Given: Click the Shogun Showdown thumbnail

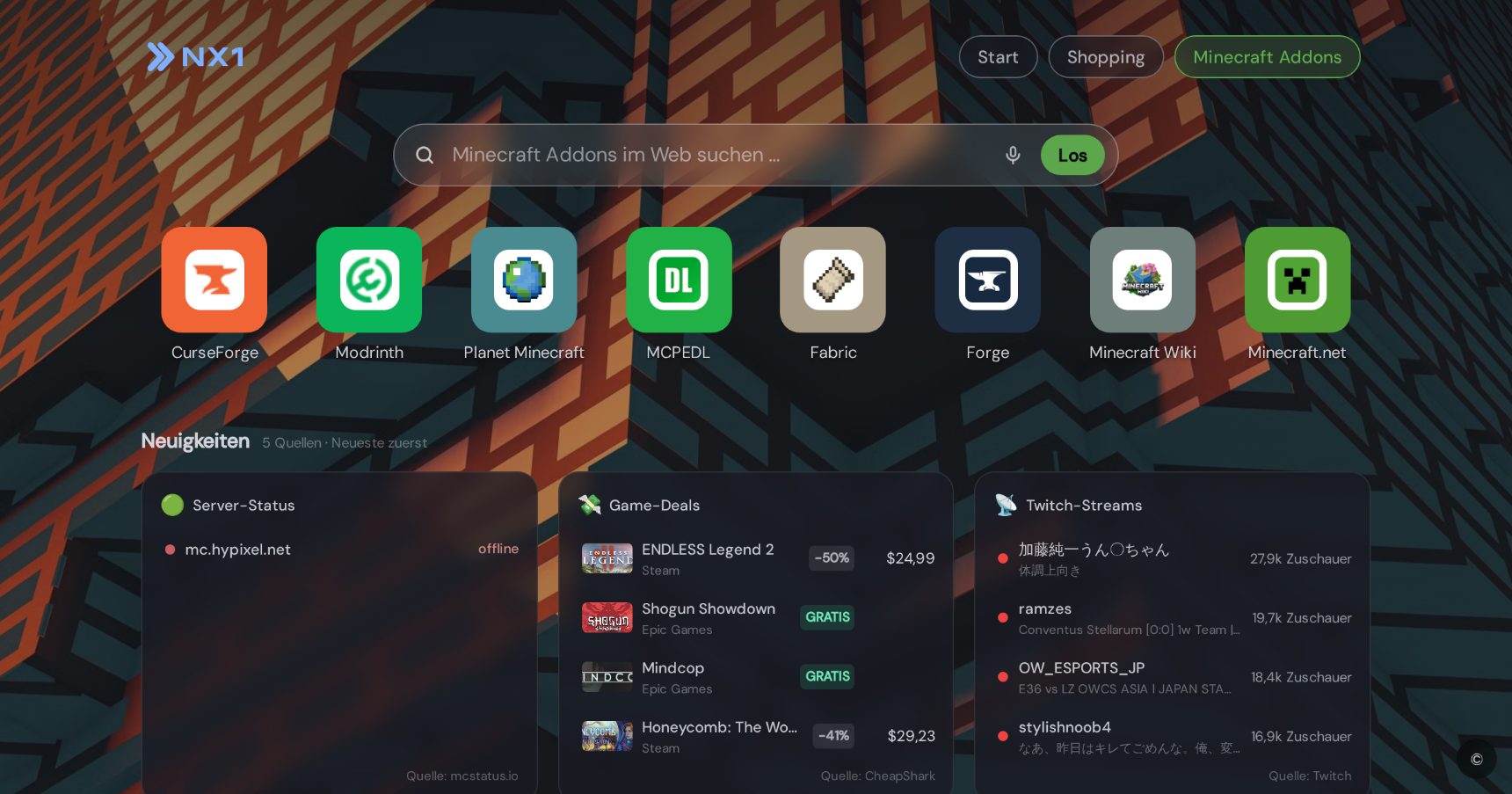Looking at the screenshot, I should click(x=607, y=617).
